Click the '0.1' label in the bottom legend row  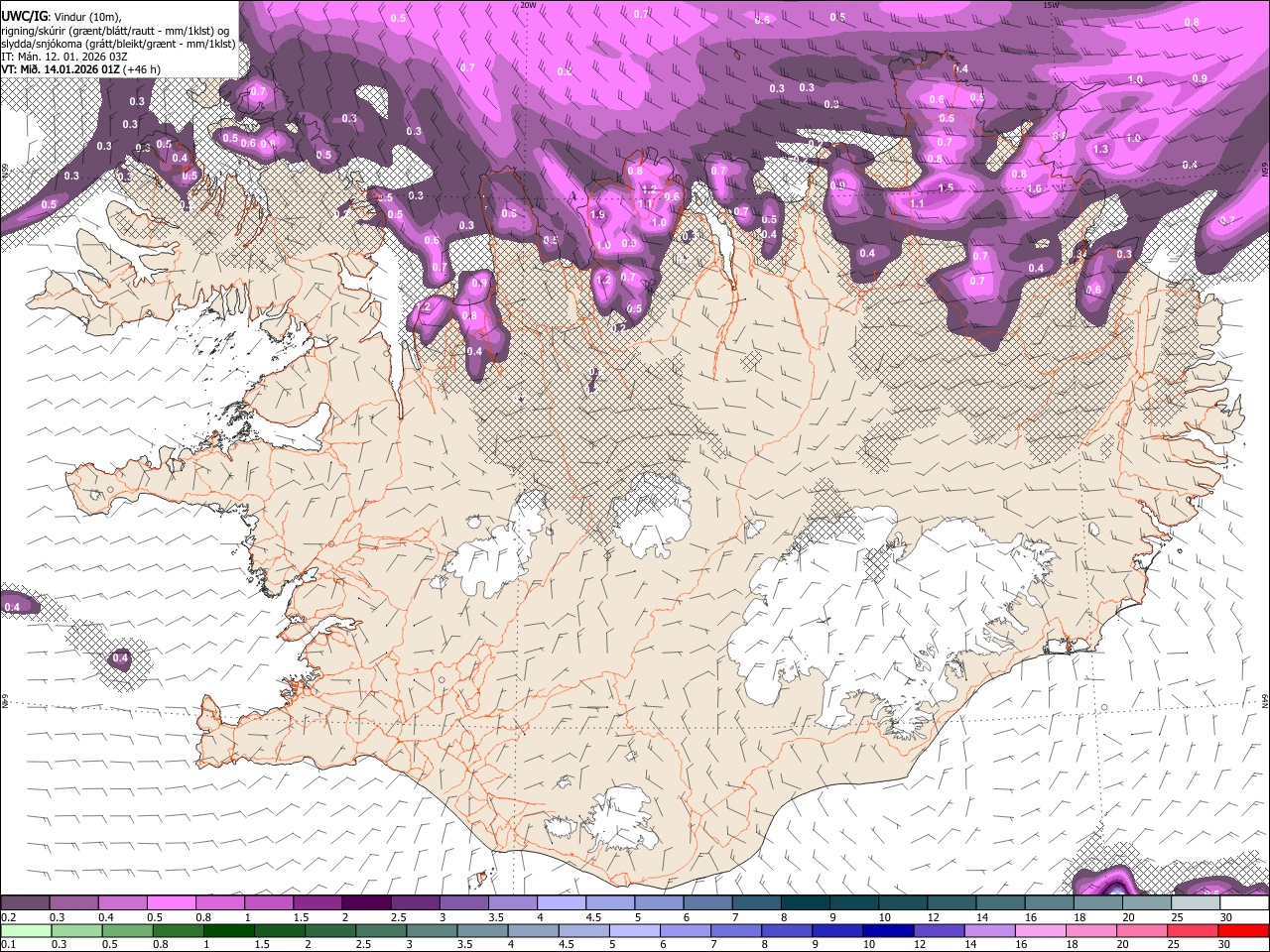tap(9, 945)
